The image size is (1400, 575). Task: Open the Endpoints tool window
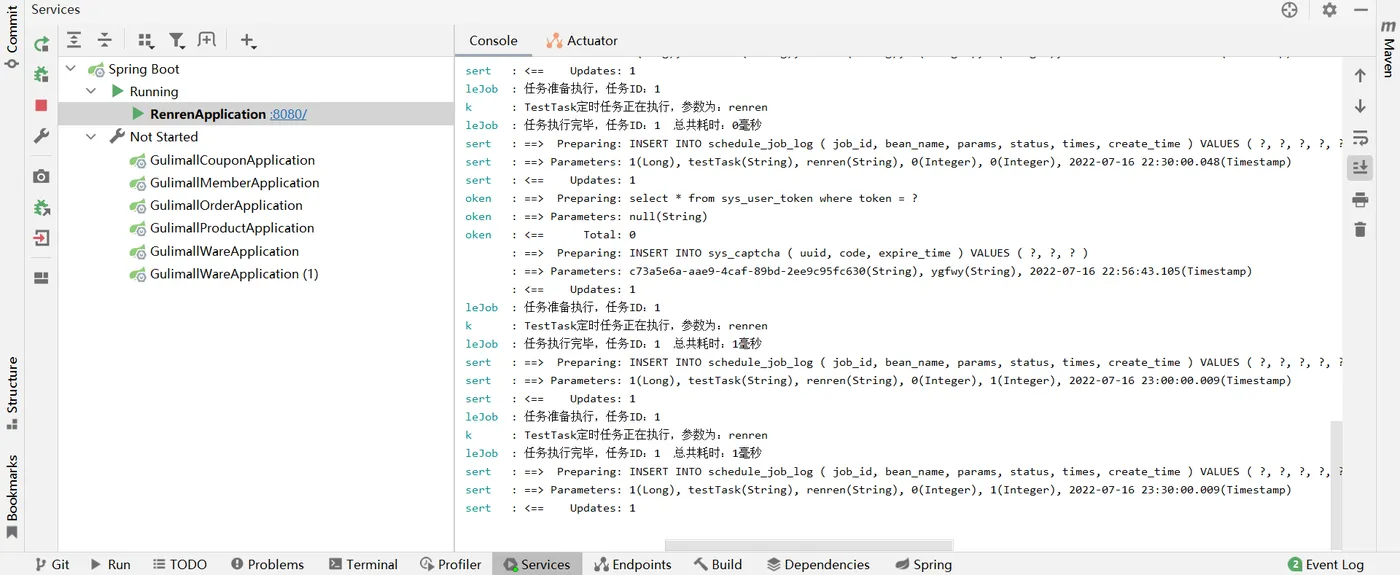[x=633, y=564]
